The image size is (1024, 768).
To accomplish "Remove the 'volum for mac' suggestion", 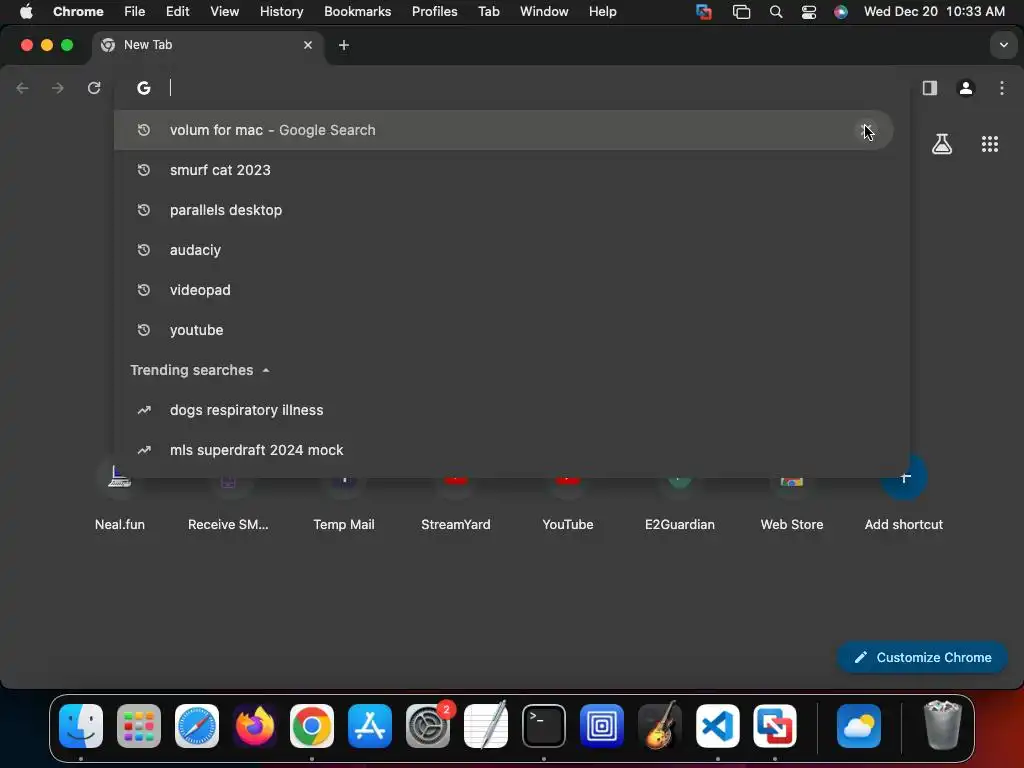I will click(866, 130).
